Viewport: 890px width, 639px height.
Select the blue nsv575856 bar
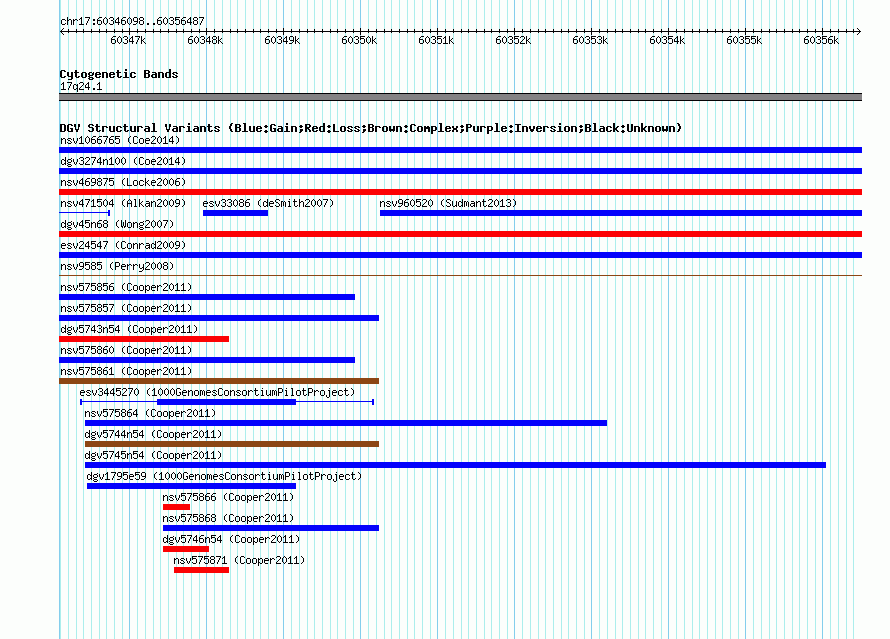point(207,297)
